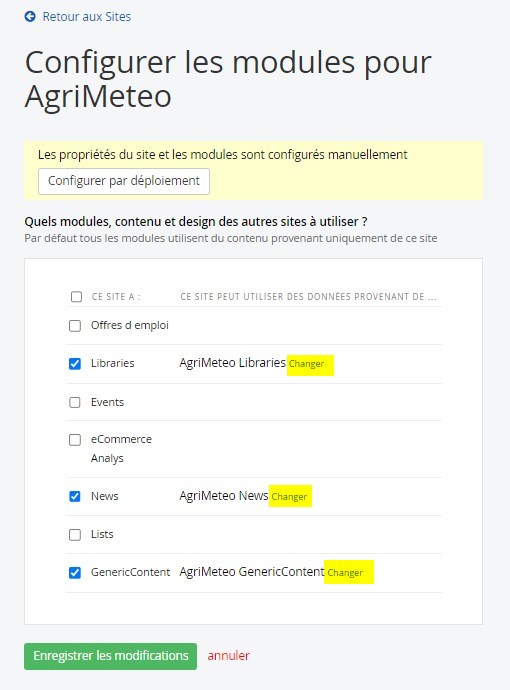Image resolution: width=510 pixels, height=690 pixels.
Task: Enable the Events module checkbox
Action: point(75,402)
